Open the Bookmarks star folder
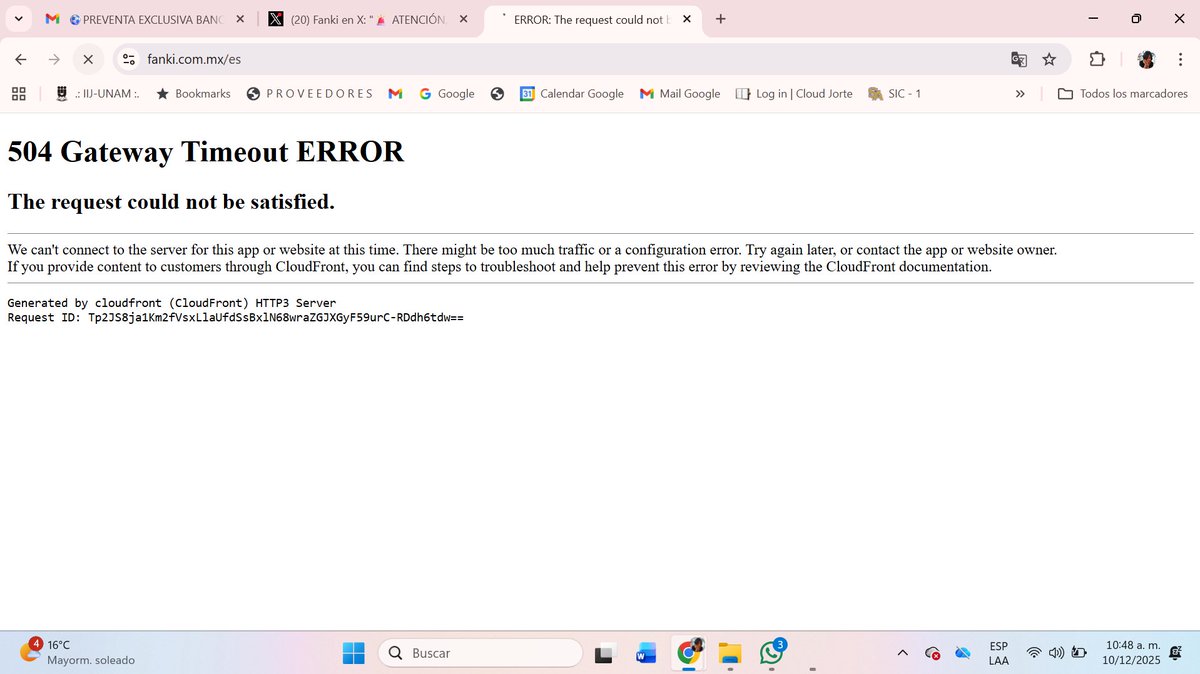The width and height of the screenshot is (1200, 674). tap(193, 94)
